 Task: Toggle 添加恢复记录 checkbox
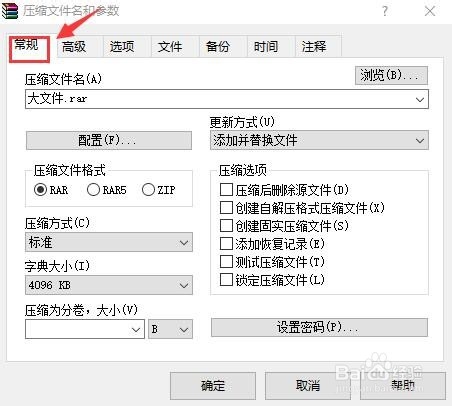coord(226,244)
